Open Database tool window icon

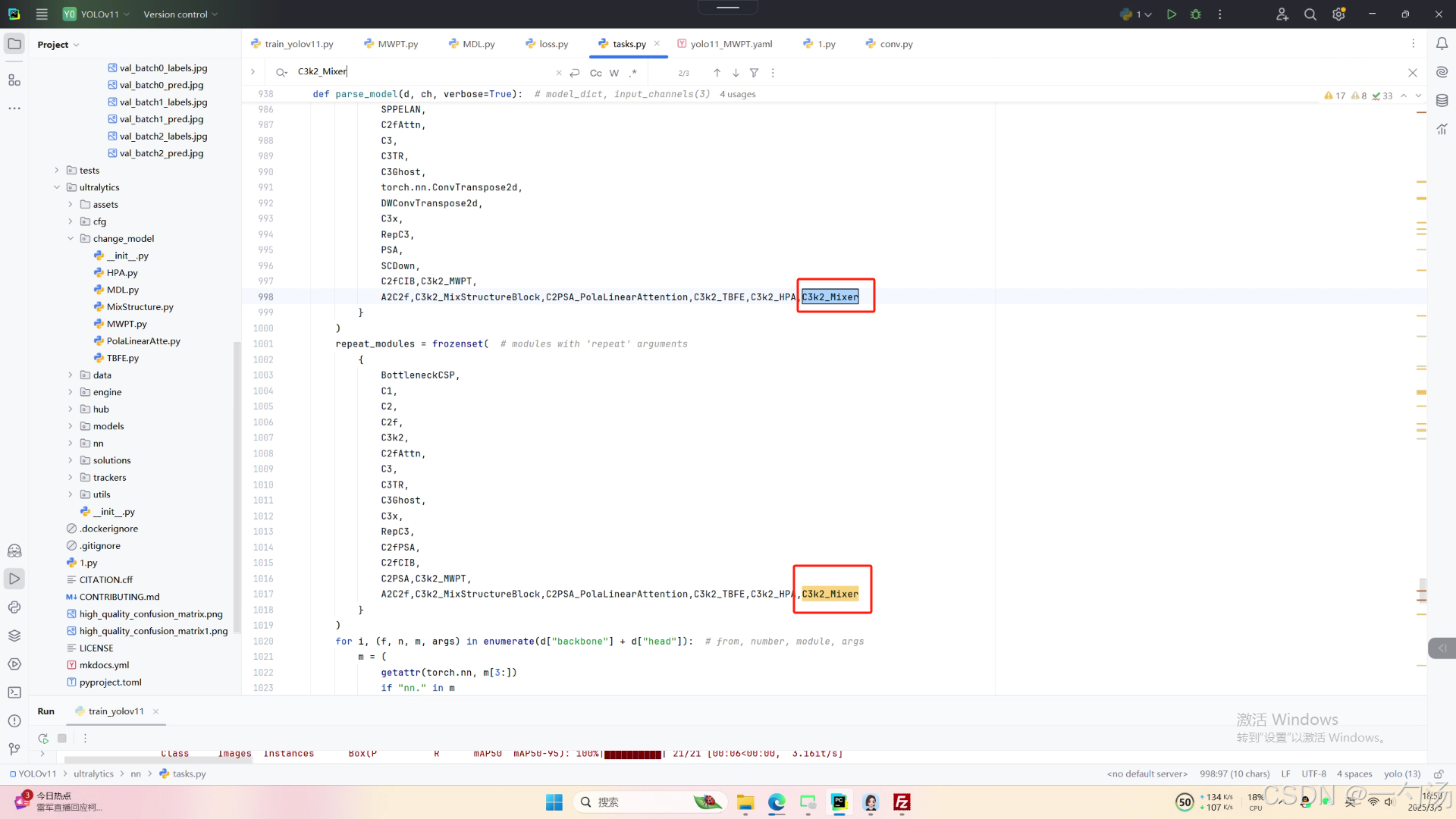coord(1442,100)
